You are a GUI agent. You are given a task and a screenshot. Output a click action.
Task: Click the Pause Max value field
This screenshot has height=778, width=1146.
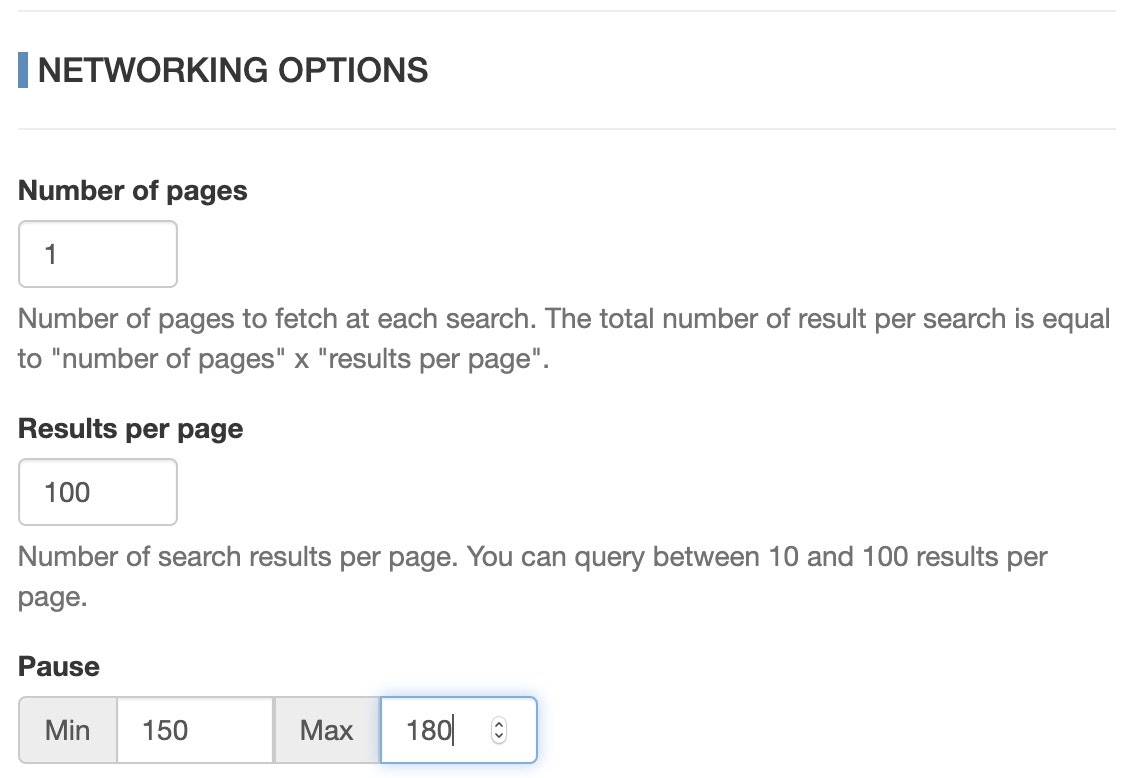(x=459, y=730)
